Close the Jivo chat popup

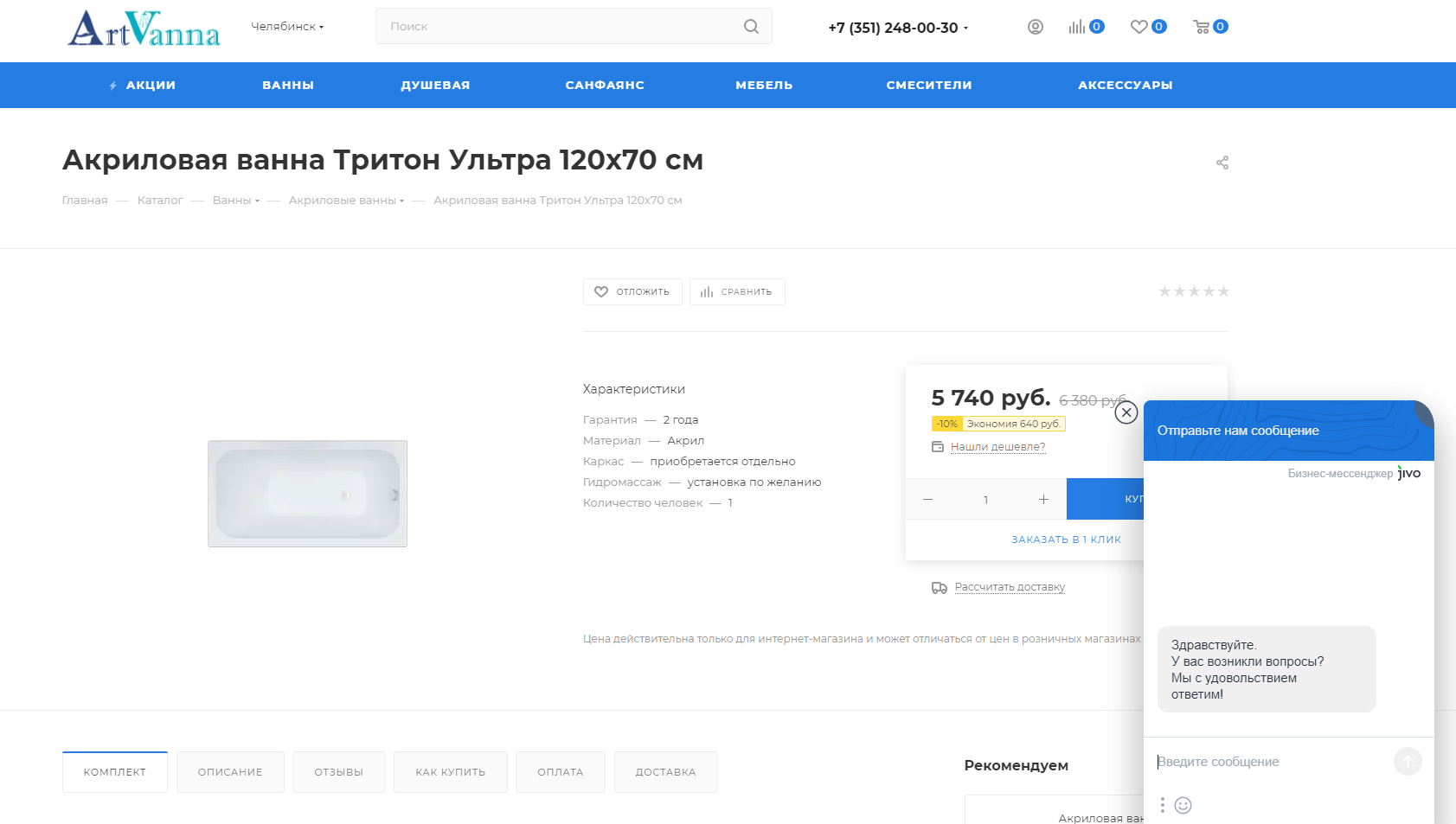tap(1126, 412)
